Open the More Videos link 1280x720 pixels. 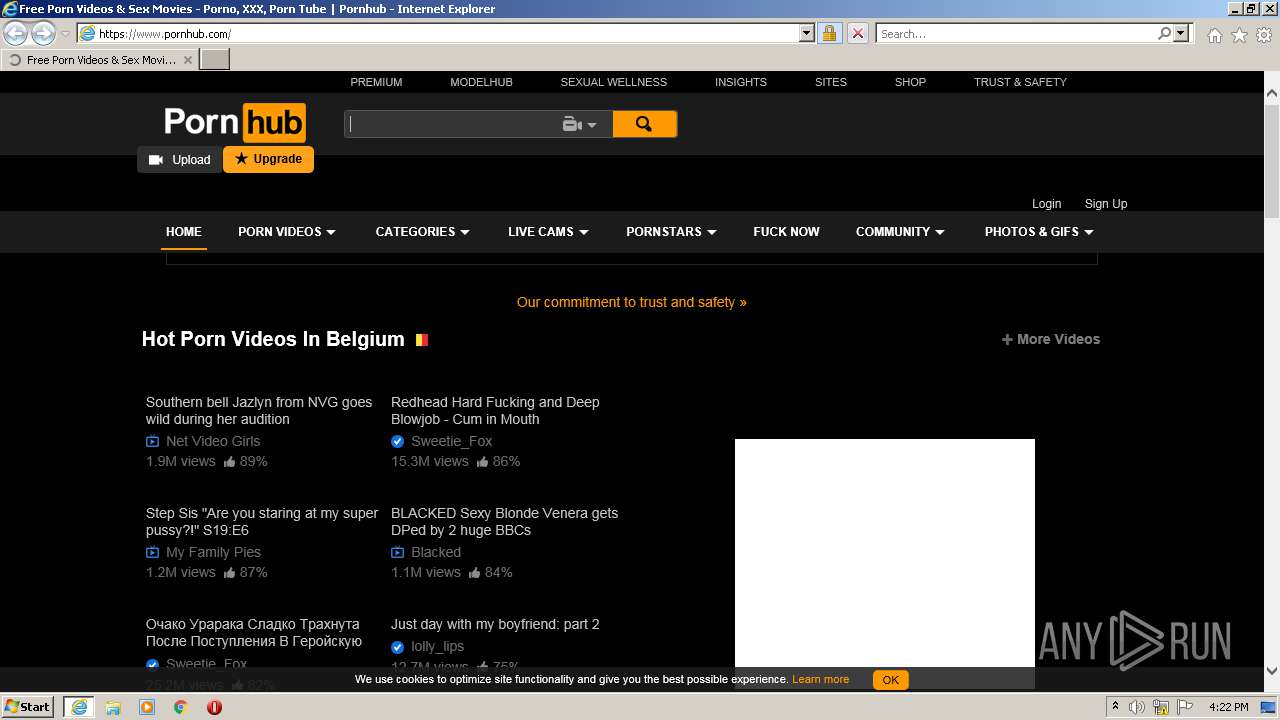1051,339
